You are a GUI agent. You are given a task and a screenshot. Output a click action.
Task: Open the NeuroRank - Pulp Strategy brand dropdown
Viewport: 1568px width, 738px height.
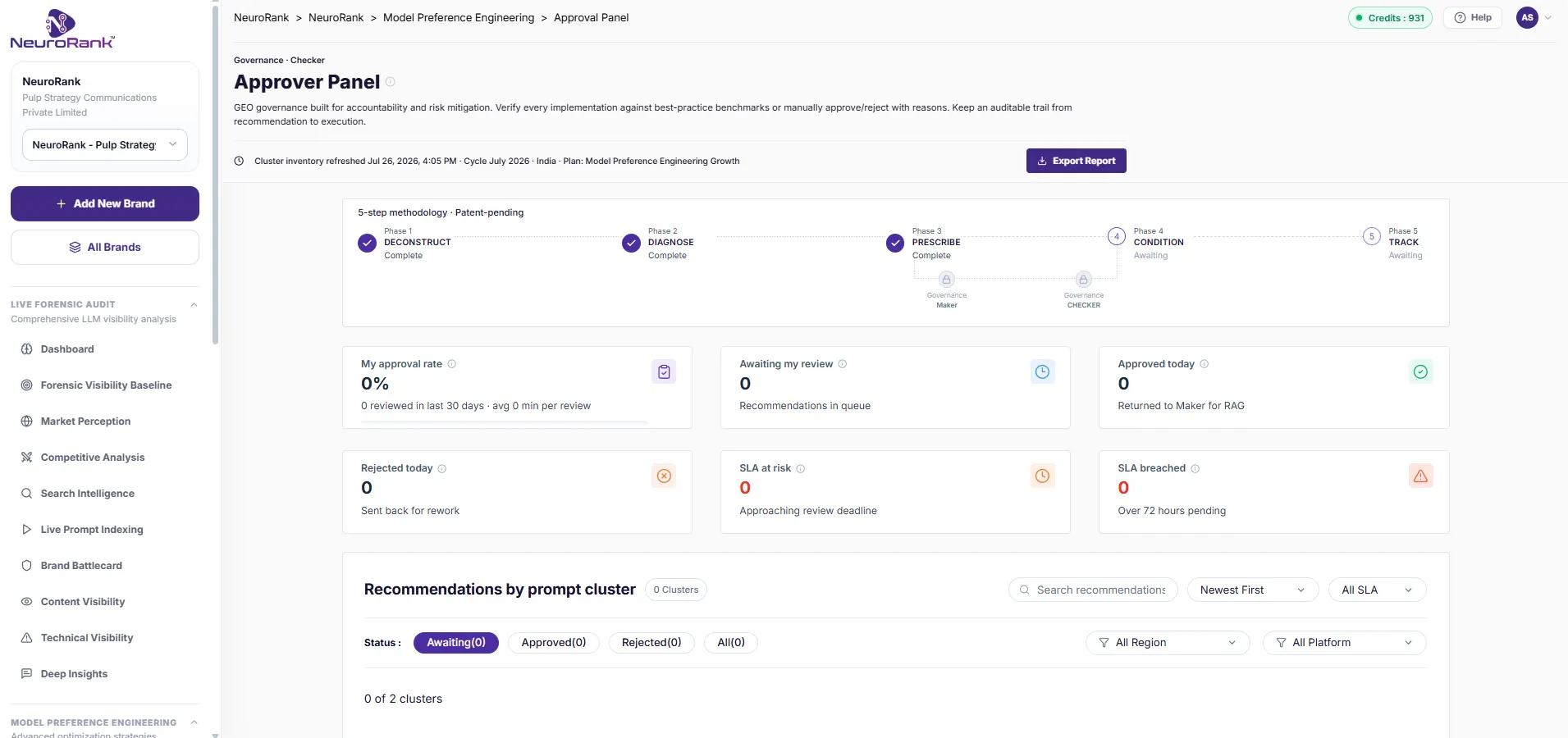[x=105, y=145]
